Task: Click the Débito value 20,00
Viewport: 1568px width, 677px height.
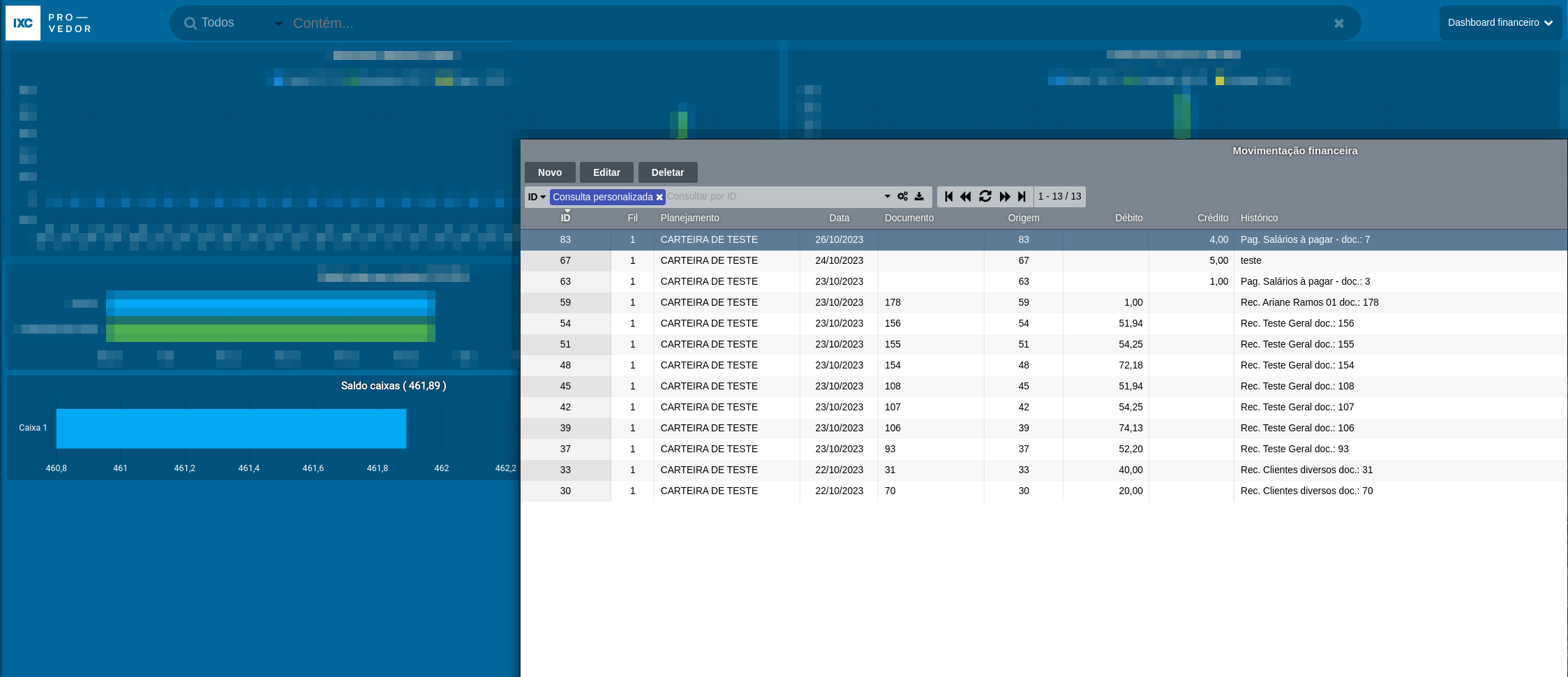Action: 1130,491
